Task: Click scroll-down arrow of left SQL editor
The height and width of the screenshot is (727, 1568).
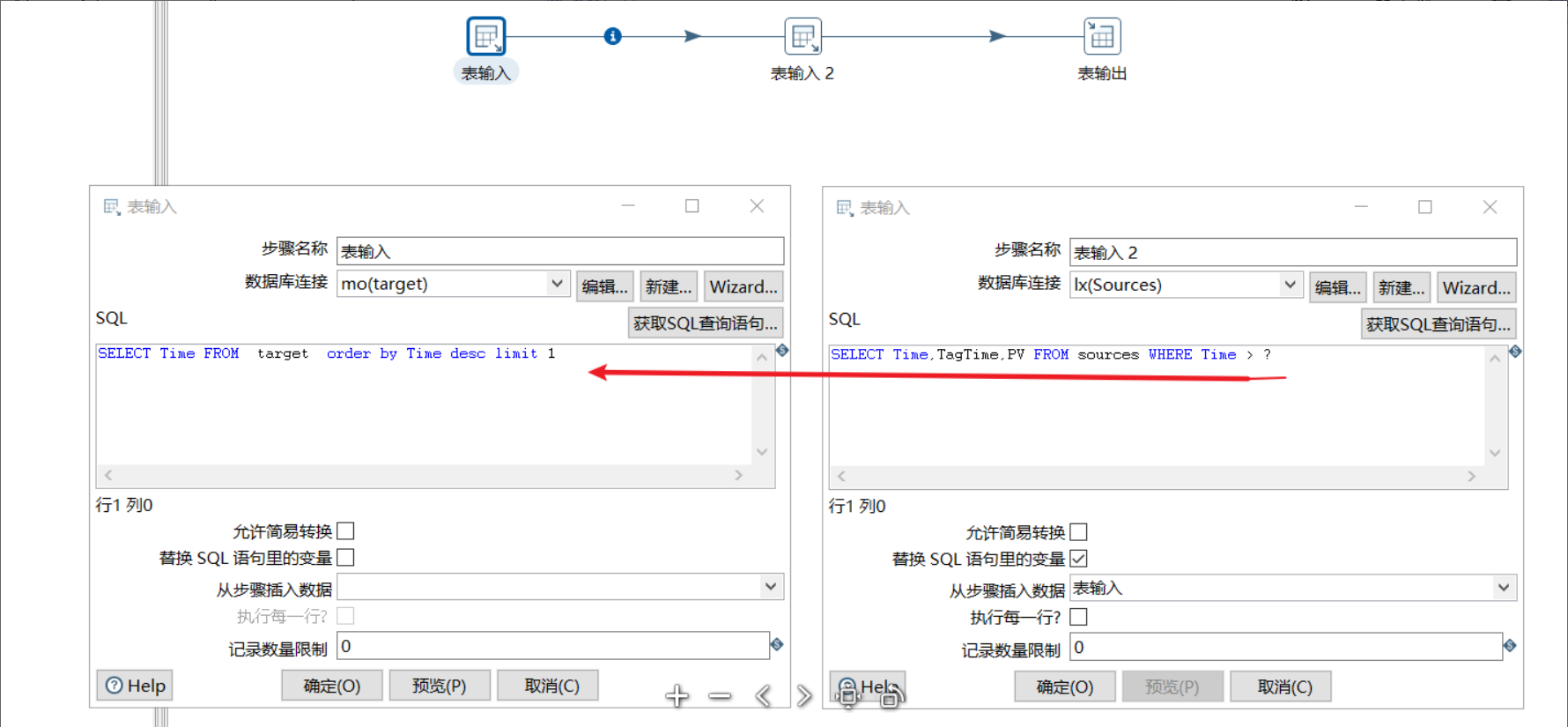Action: click(x=762, y=452)
